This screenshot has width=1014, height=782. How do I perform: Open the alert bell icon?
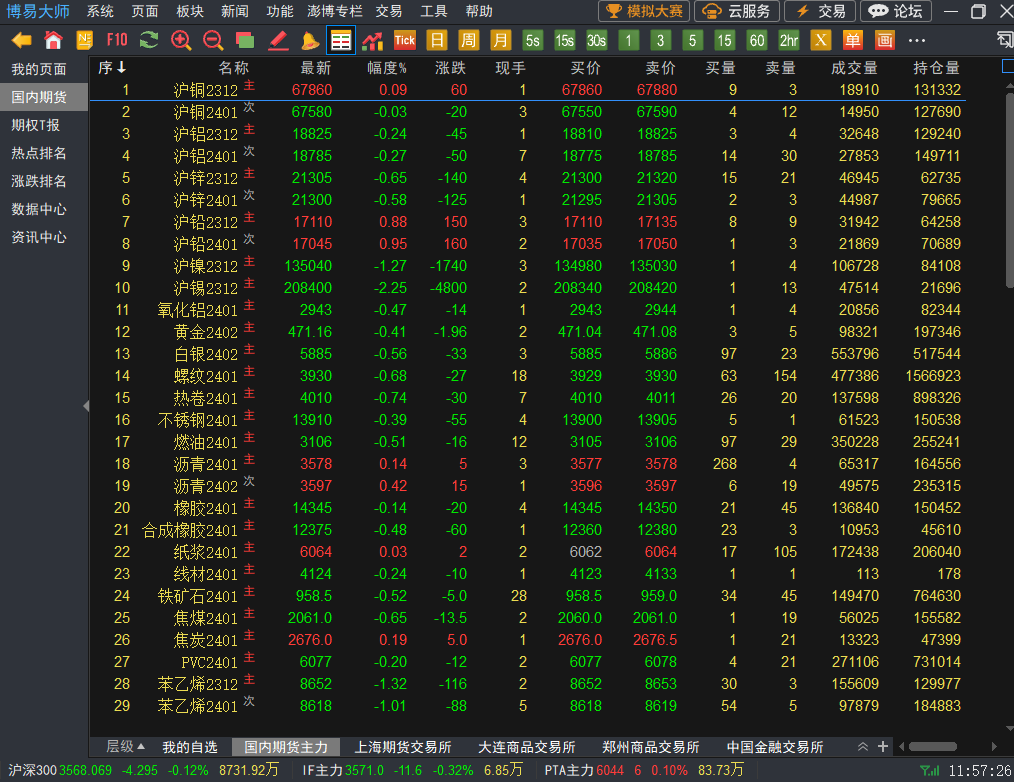coord(310,40)
